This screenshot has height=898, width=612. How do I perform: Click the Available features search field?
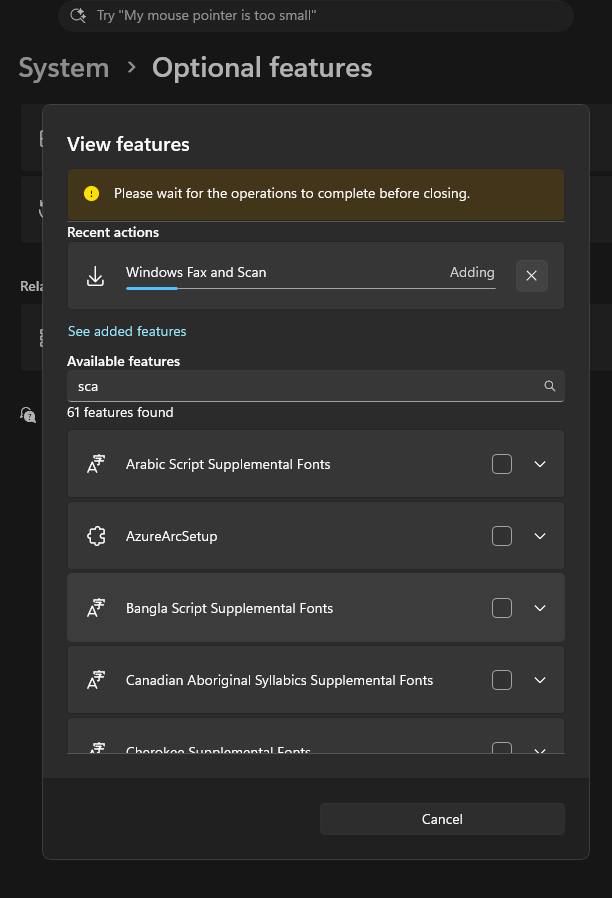(x=315, y=386)
